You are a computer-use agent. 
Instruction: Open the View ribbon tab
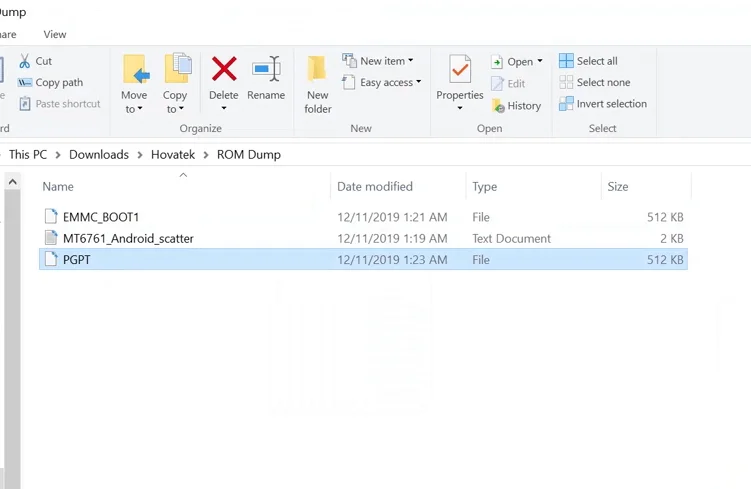[55, 34]
